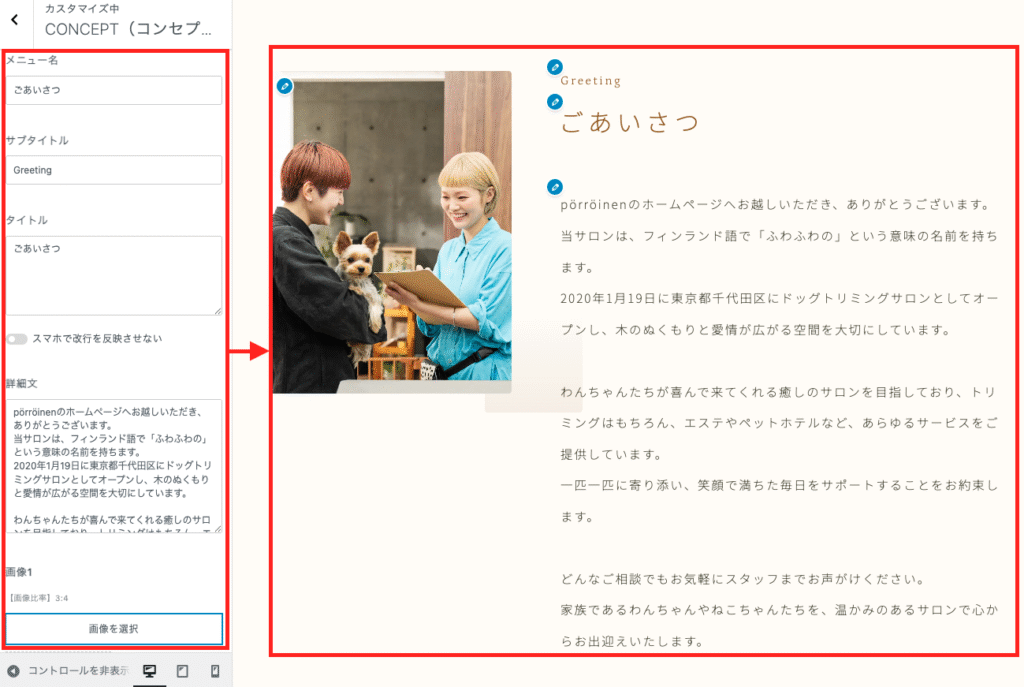Viewport: 1024px width, 687px height.
Task: Grab the タイトル textarea resize handle
Action: coord(216,310)
